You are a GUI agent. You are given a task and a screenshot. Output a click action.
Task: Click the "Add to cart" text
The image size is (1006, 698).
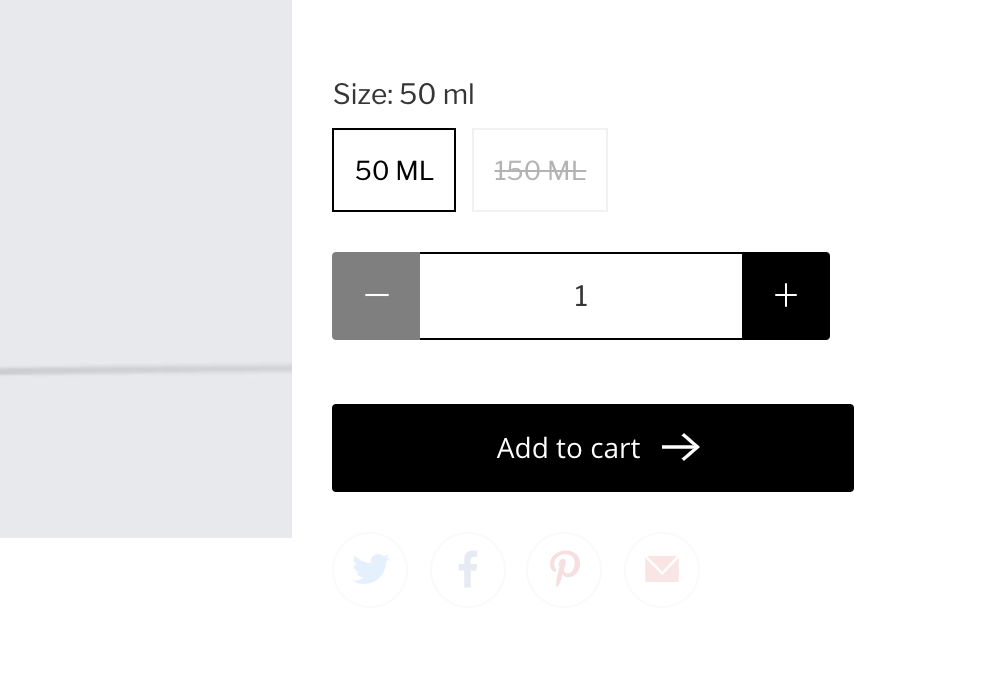click(x=568, y=448)
